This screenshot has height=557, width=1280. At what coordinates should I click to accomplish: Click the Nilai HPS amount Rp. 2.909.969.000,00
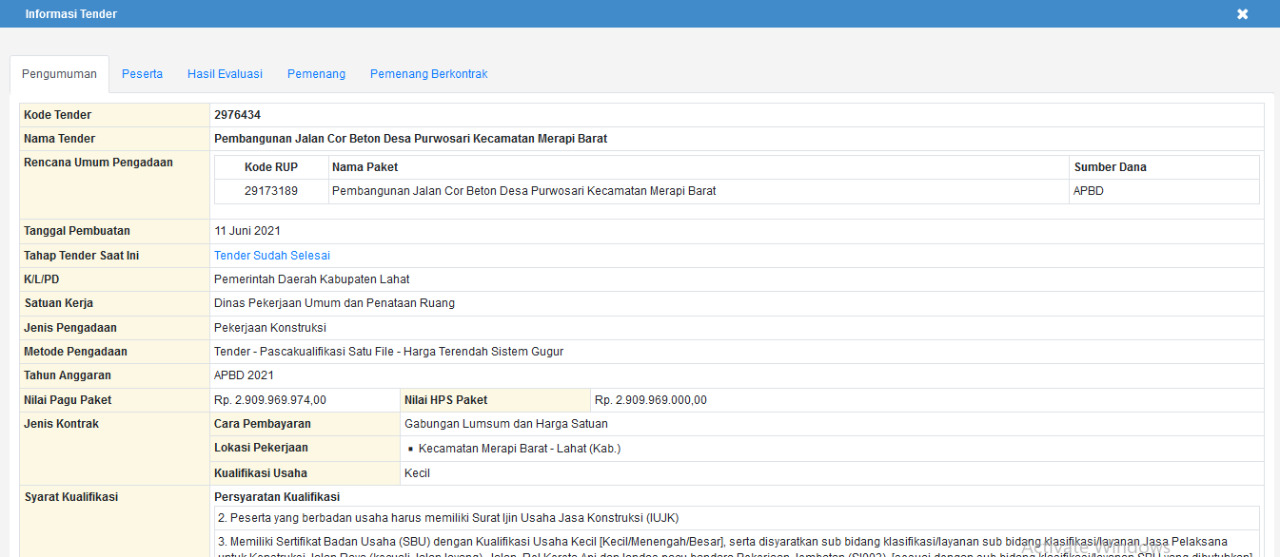[x=650, y=400]
